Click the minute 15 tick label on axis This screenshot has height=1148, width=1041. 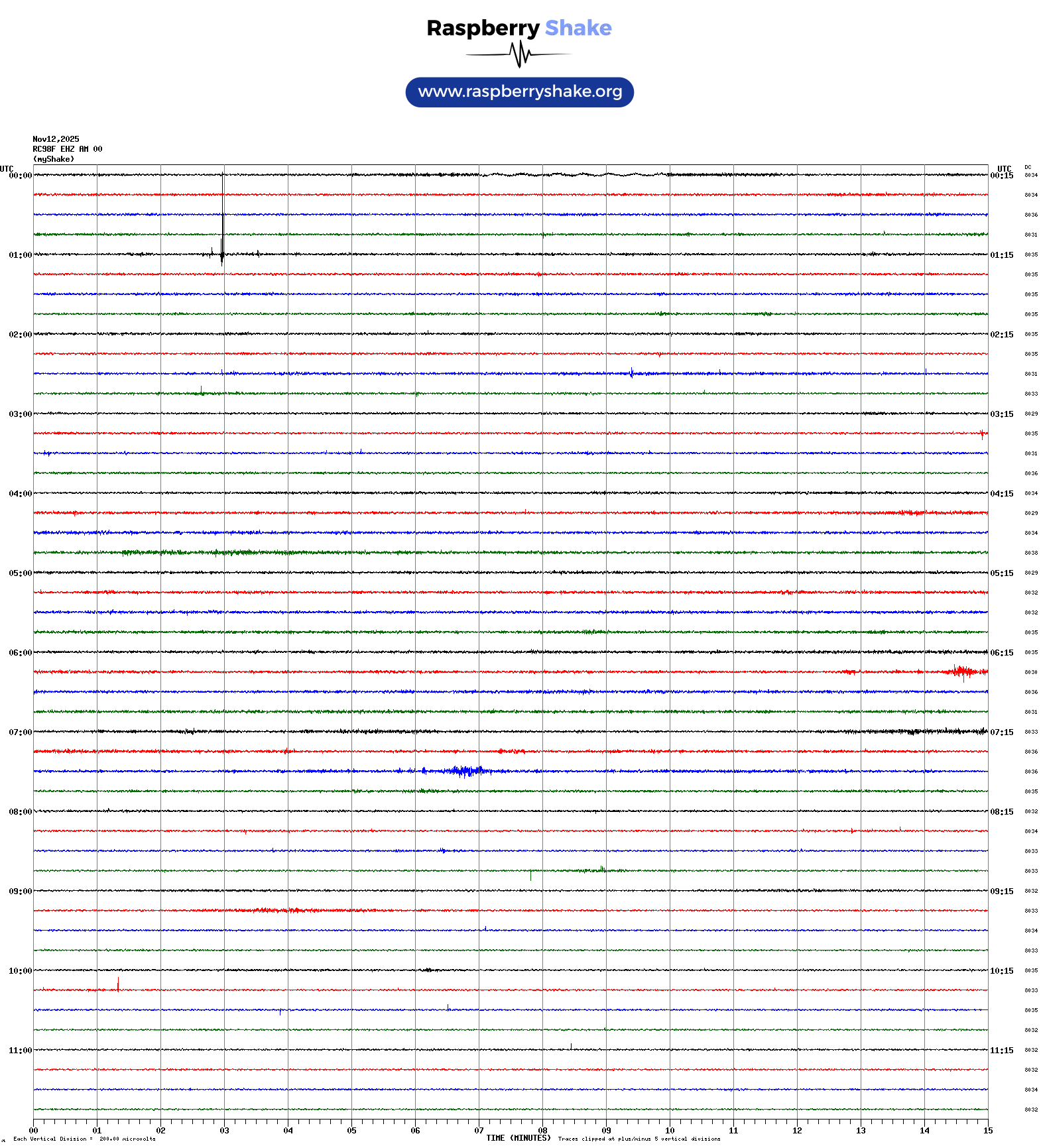(x=987, y=1131)
